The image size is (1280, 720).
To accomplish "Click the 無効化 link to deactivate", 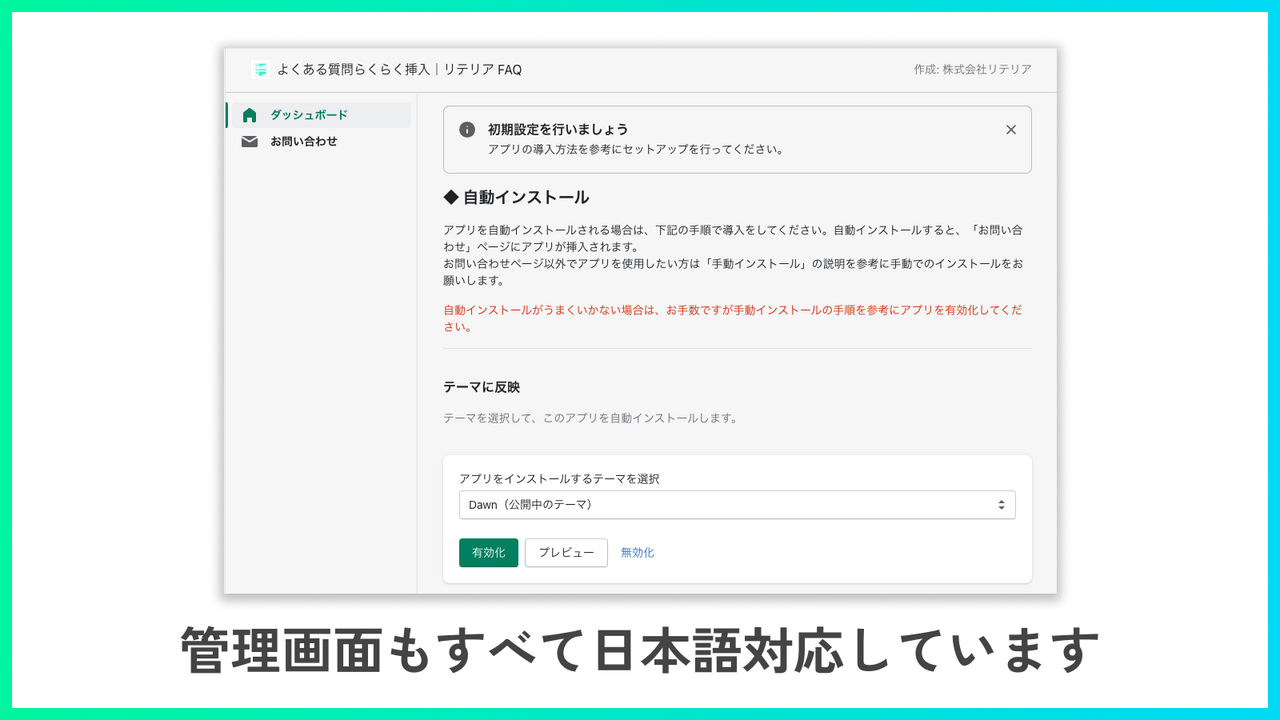I will 637,552.
